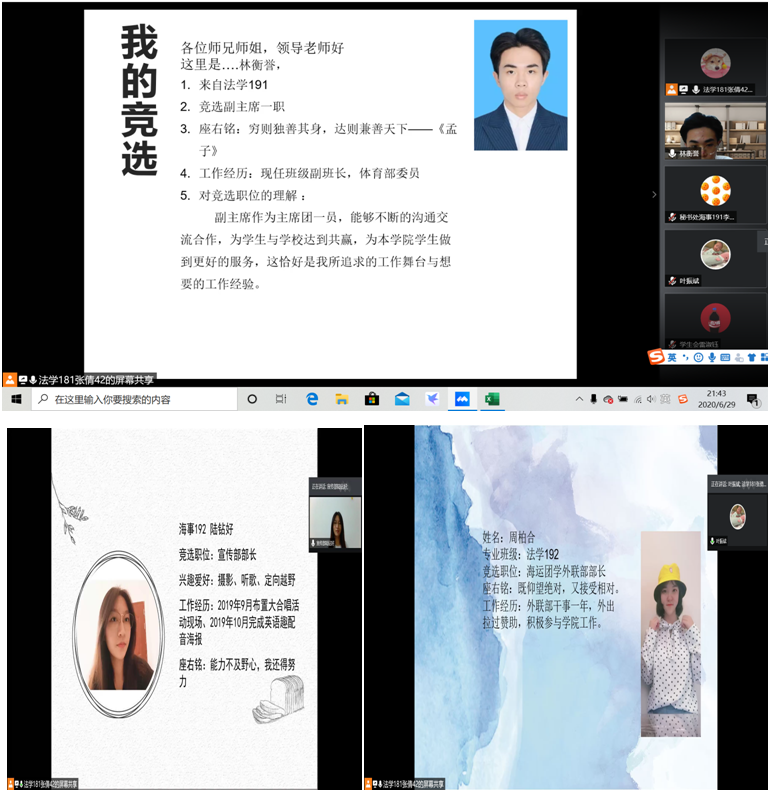768x790 pixels.
Task: Expand hidden system tray icons arrow
Action: click(x=578, y=399)
